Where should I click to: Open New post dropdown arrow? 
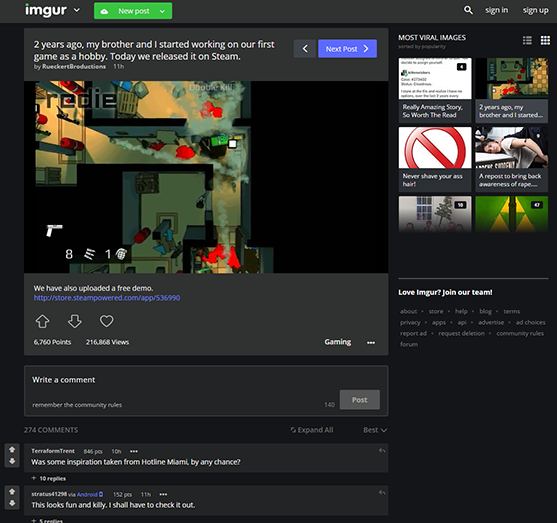162,11
